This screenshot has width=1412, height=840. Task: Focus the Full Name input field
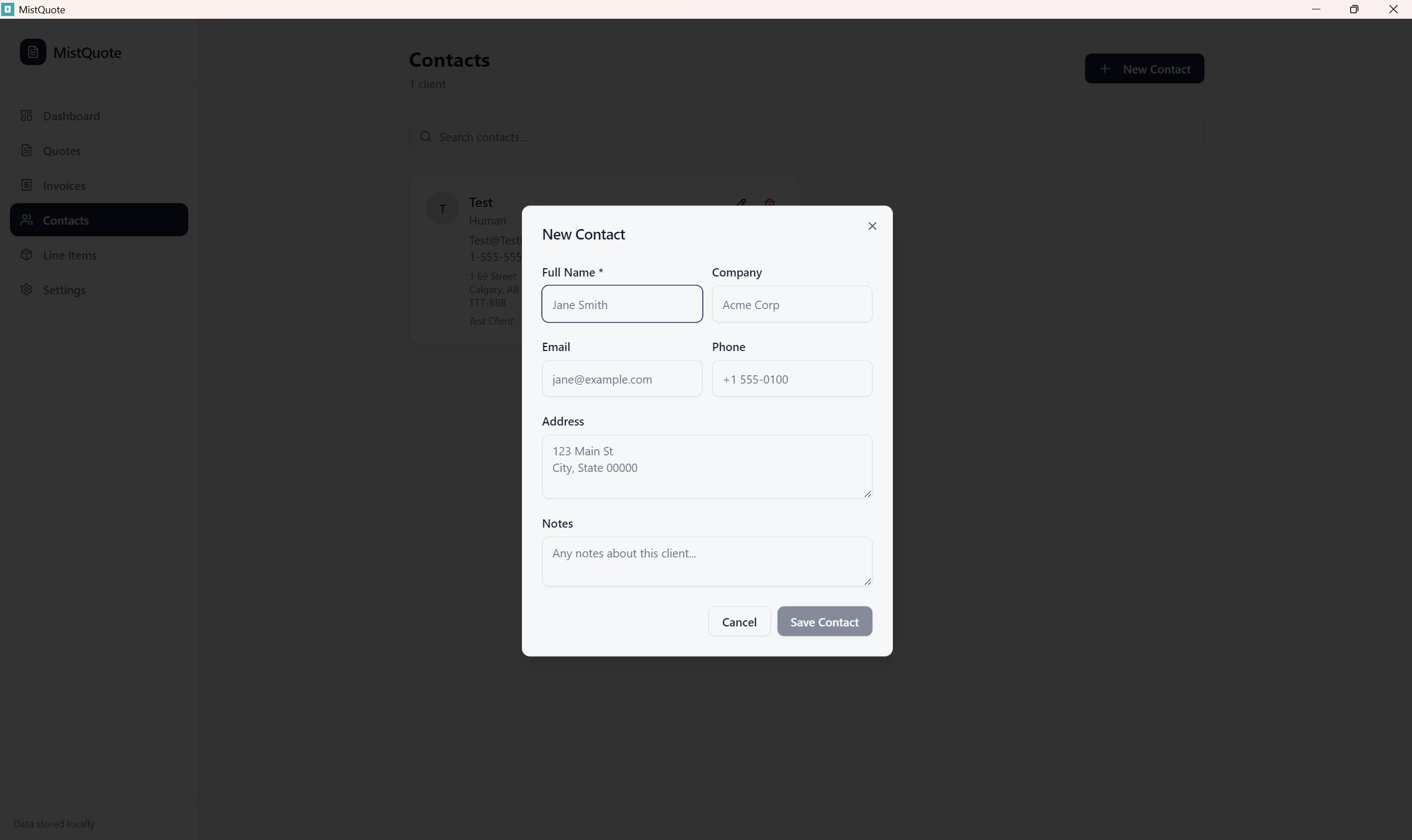[x=621, y=304]
